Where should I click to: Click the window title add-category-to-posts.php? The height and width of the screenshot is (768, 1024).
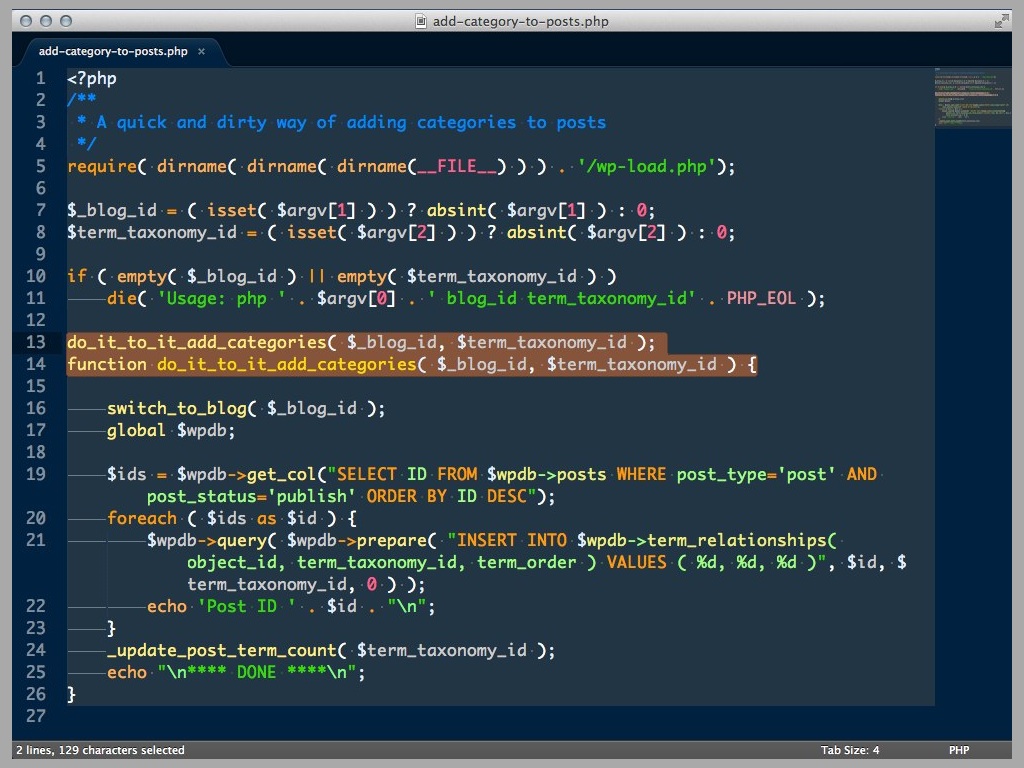pyautogui.click(x=520, y=22)
